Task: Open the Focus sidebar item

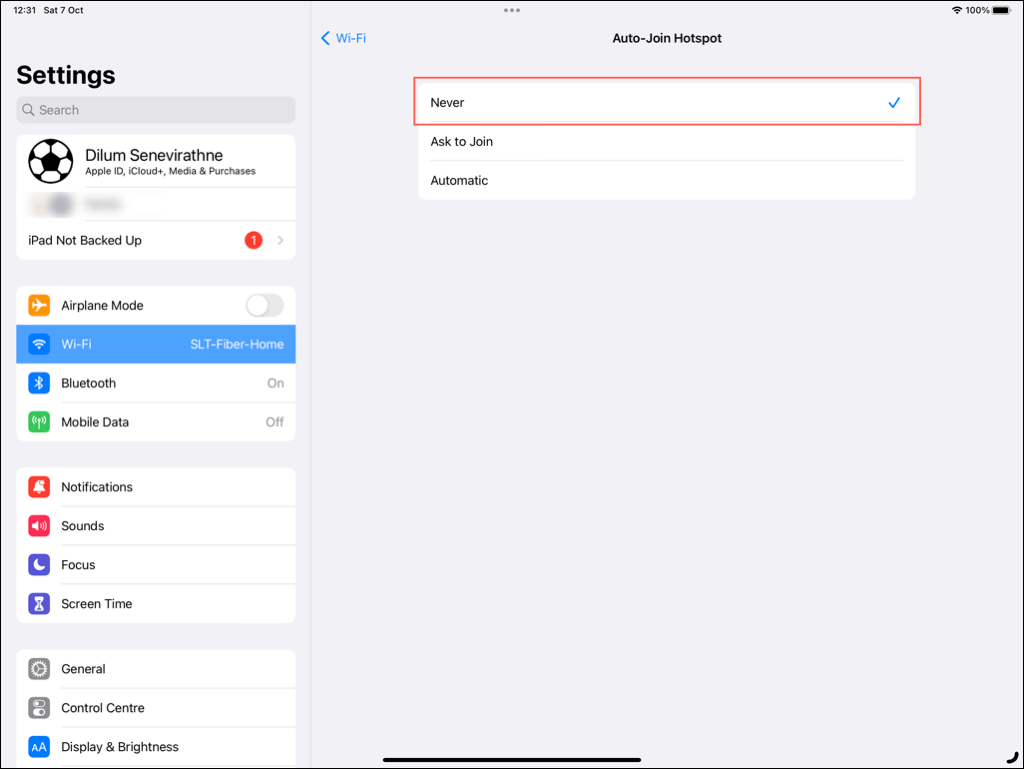Action: point(156,564)
